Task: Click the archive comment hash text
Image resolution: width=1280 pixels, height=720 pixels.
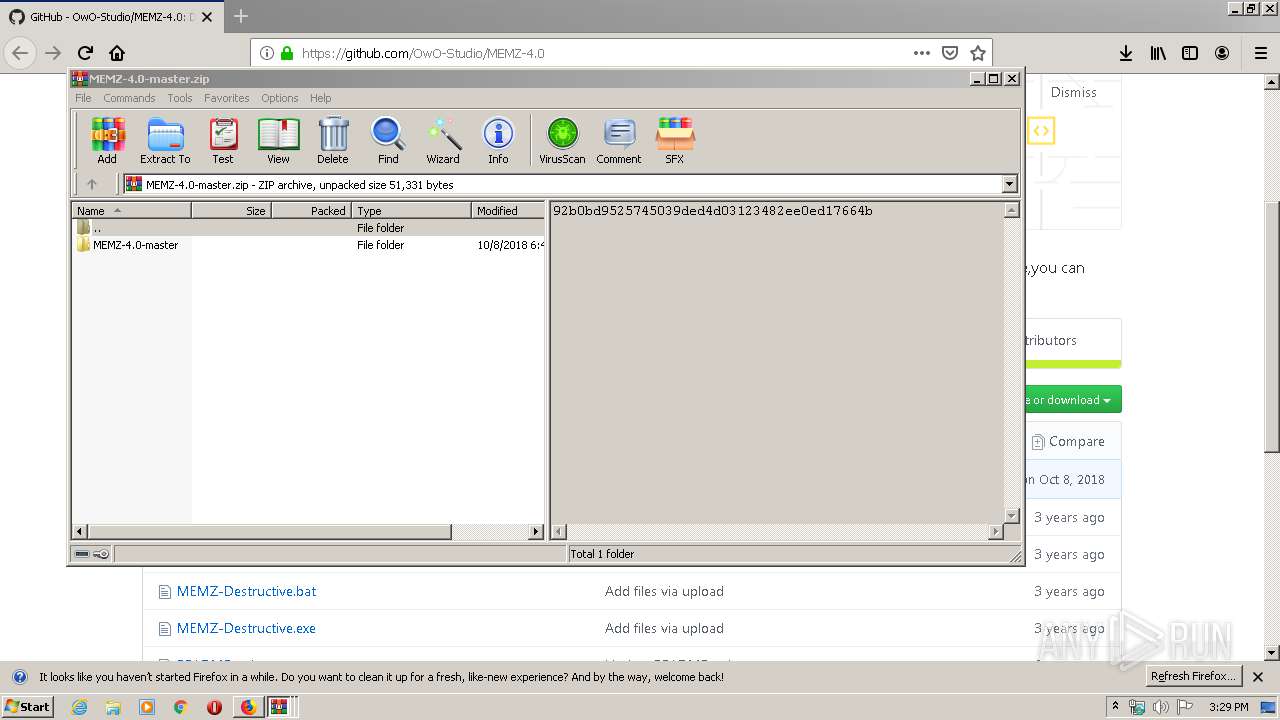Action: pos(712,211)
